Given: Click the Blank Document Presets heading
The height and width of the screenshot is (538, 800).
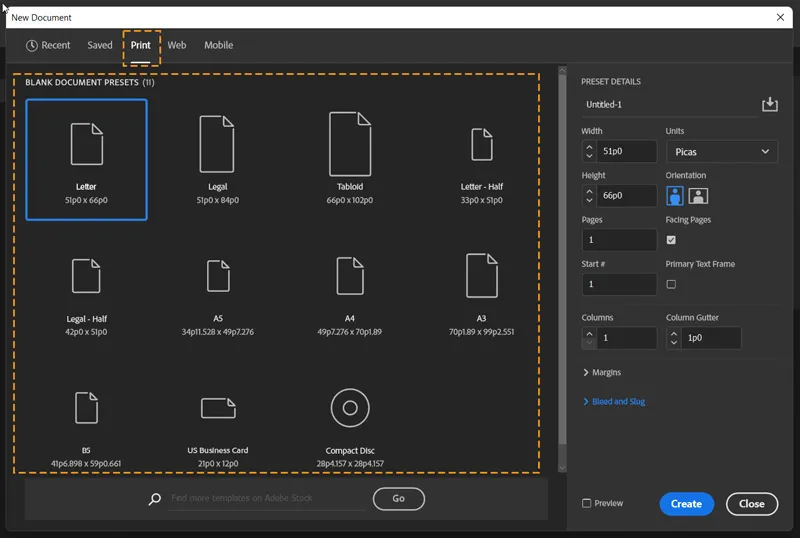Looking at the screenshot, I should tap(90, 82).
